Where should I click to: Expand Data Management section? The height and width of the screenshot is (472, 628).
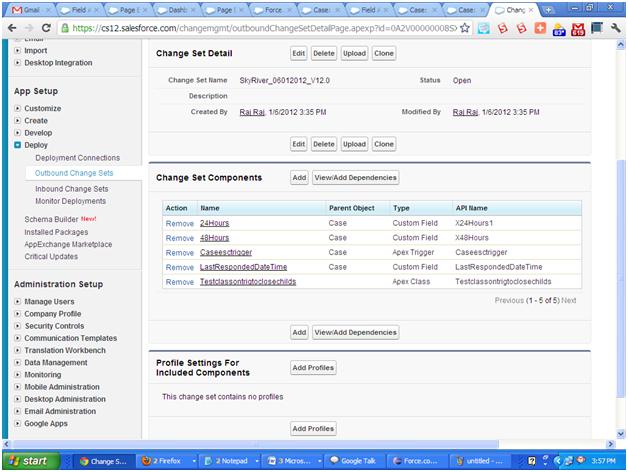pos(17,362)
